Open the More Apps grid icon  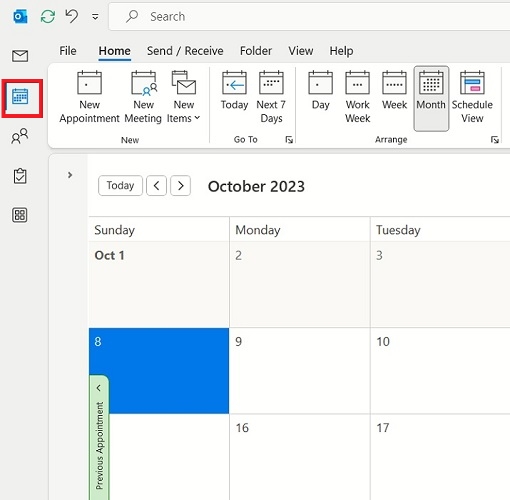point(20,215)
